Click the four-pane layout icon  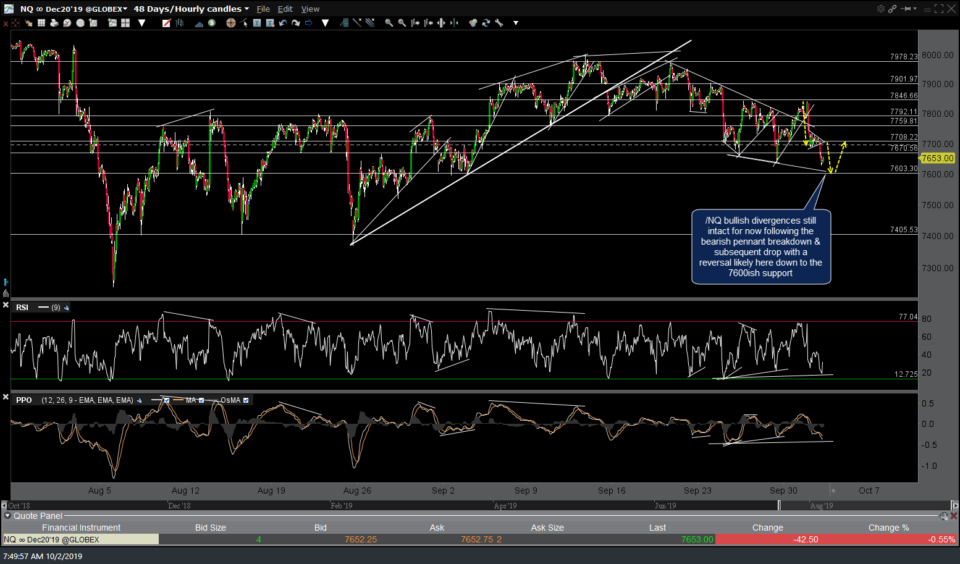[x=126, y=23]
